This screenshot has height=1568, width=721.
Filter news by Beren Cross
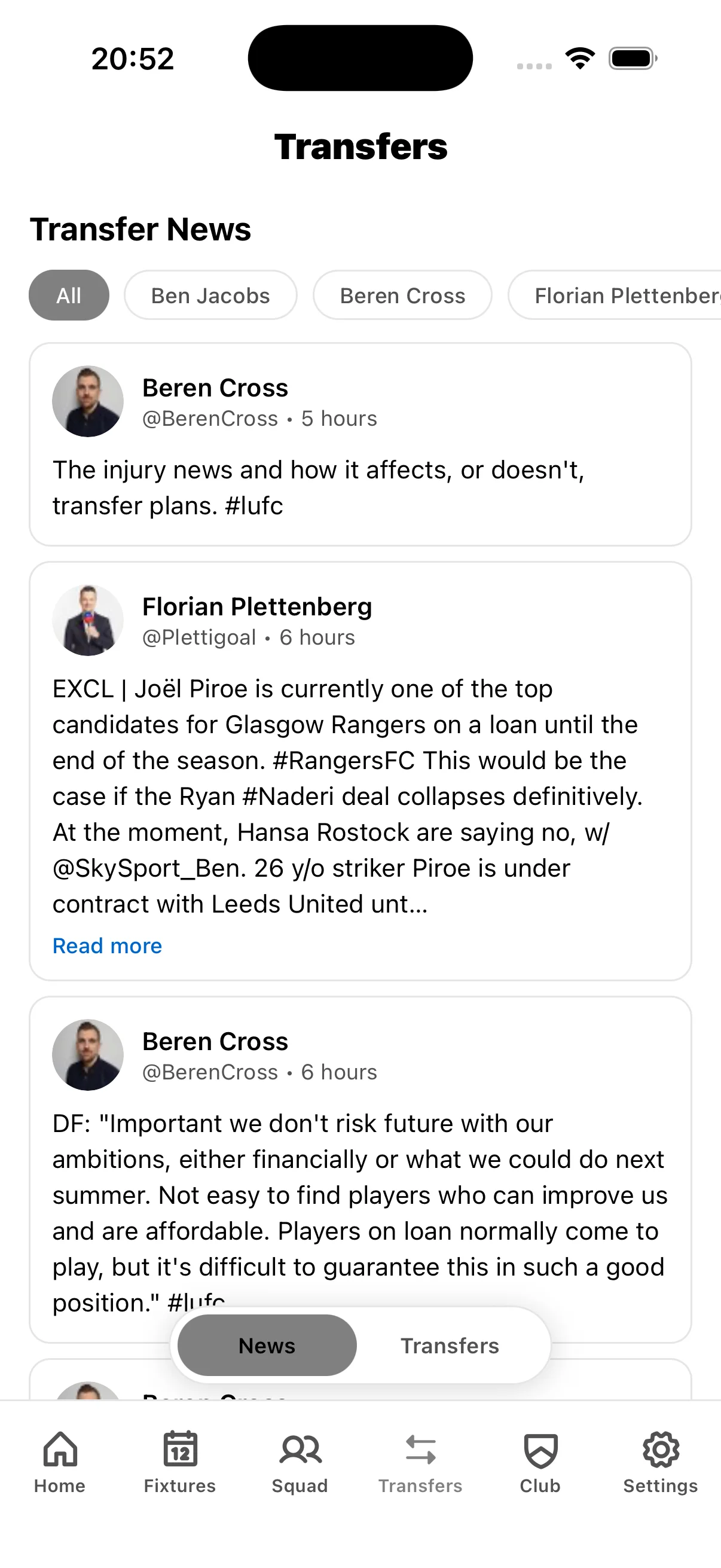(x=402, y=295)
